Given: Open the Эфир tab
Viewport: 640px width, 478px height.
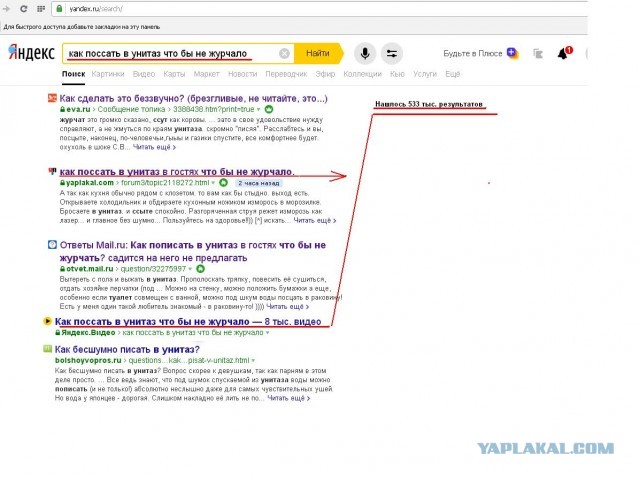Looking at the screenshot, I should click(325, 74).
